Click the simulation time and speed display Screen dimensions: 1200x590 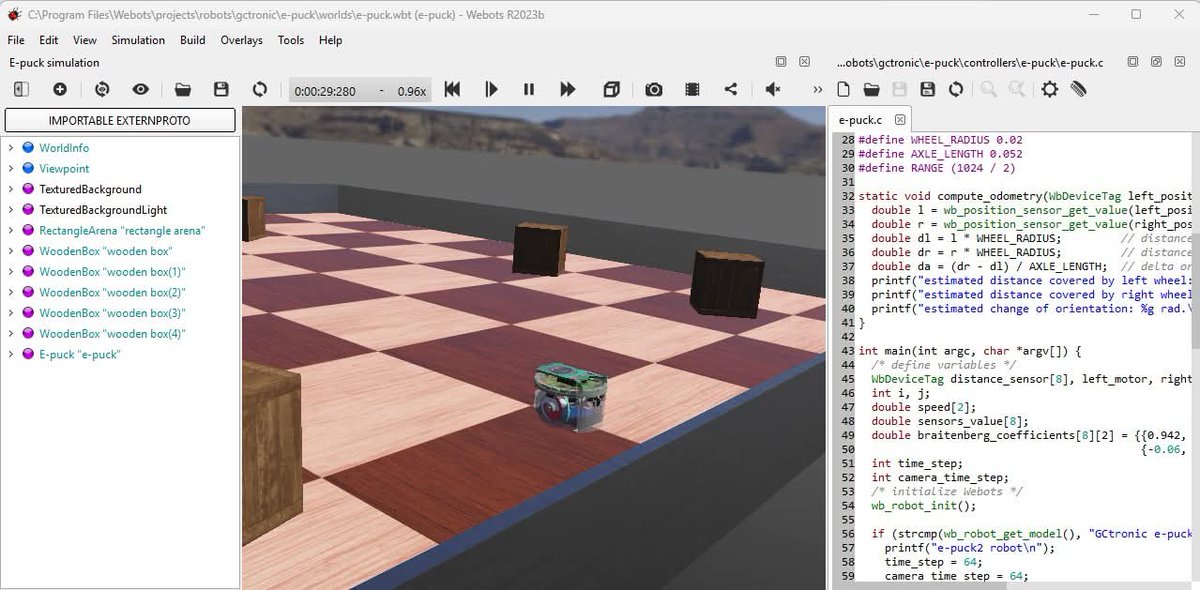[x=360, y=90]
